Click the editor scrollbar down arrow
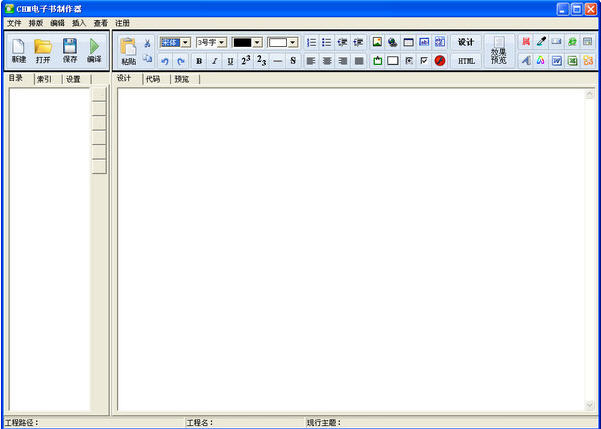The height and width of the screenshot is (429, 601). tap(590, 405)
